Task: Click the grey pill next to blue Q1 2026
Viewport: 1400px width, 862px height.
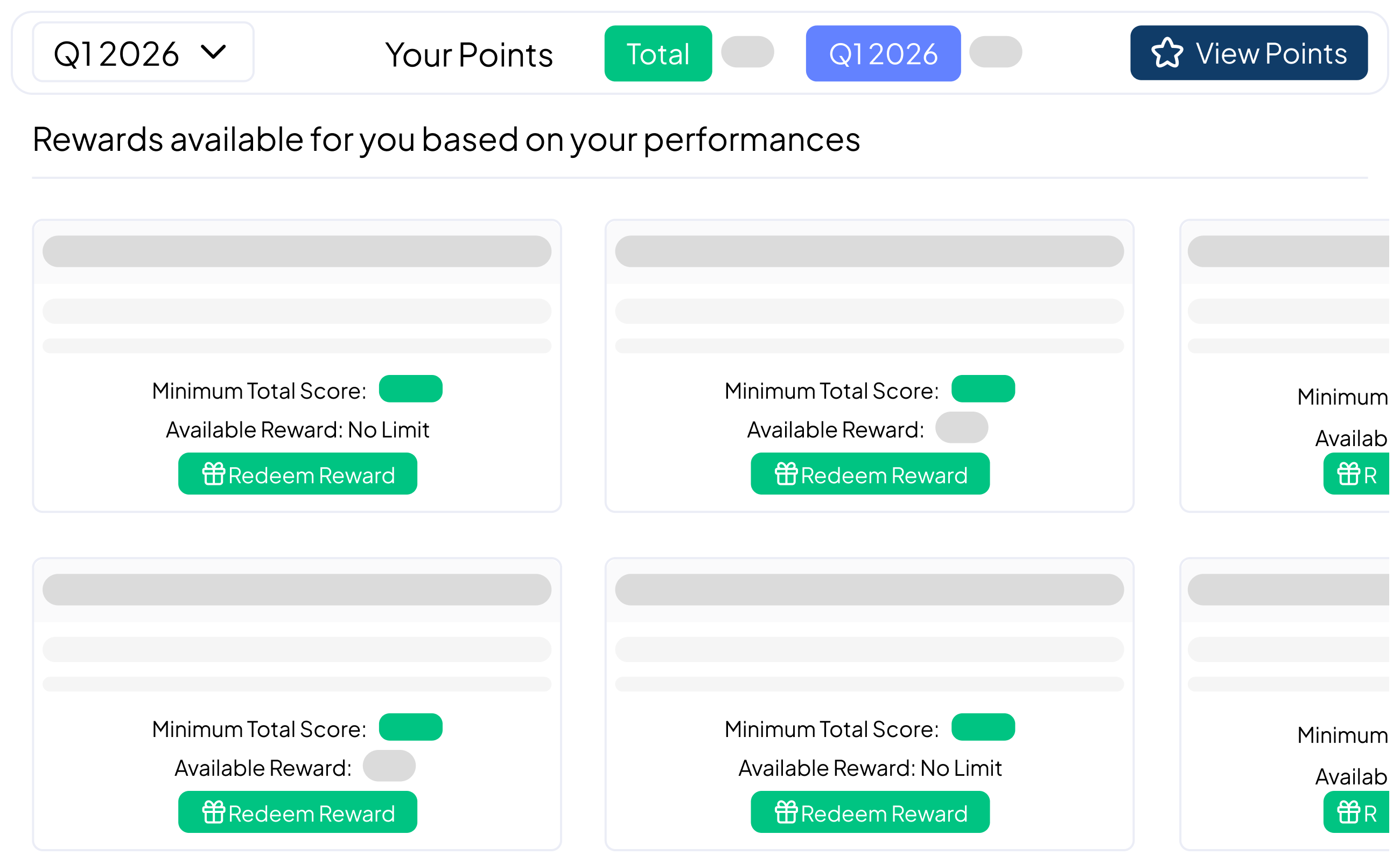Action: tap(996, 52)
